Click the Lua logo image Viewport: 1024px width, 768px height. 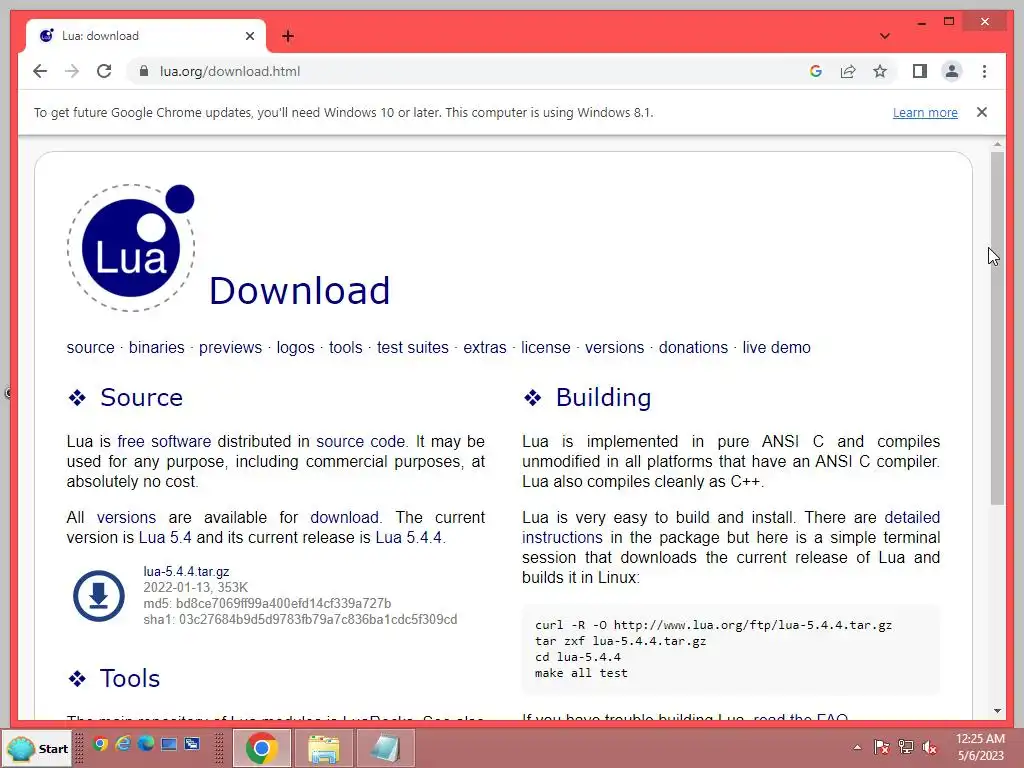[x=131, y=248]
